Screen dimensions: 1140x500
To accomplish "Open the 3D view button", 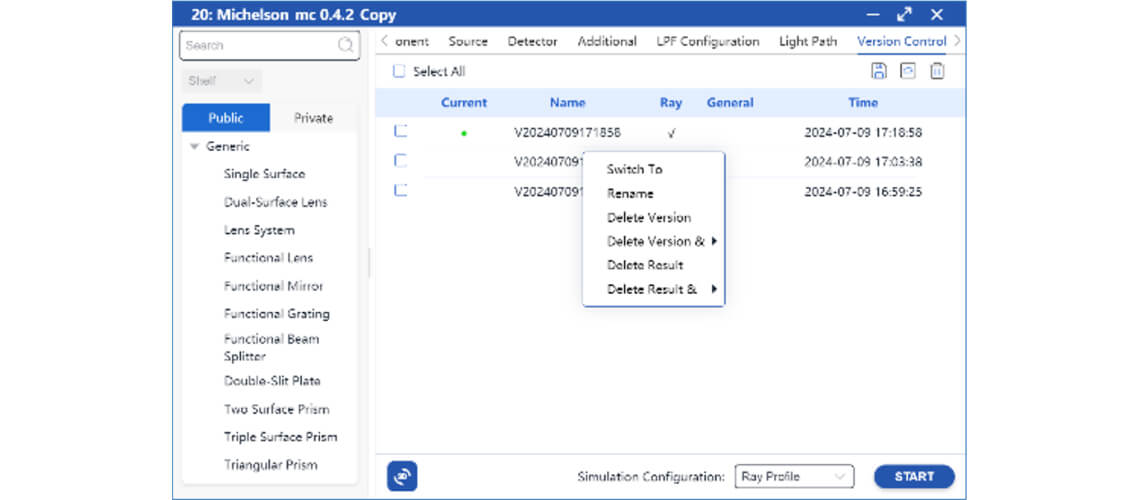I will (402, 477).
